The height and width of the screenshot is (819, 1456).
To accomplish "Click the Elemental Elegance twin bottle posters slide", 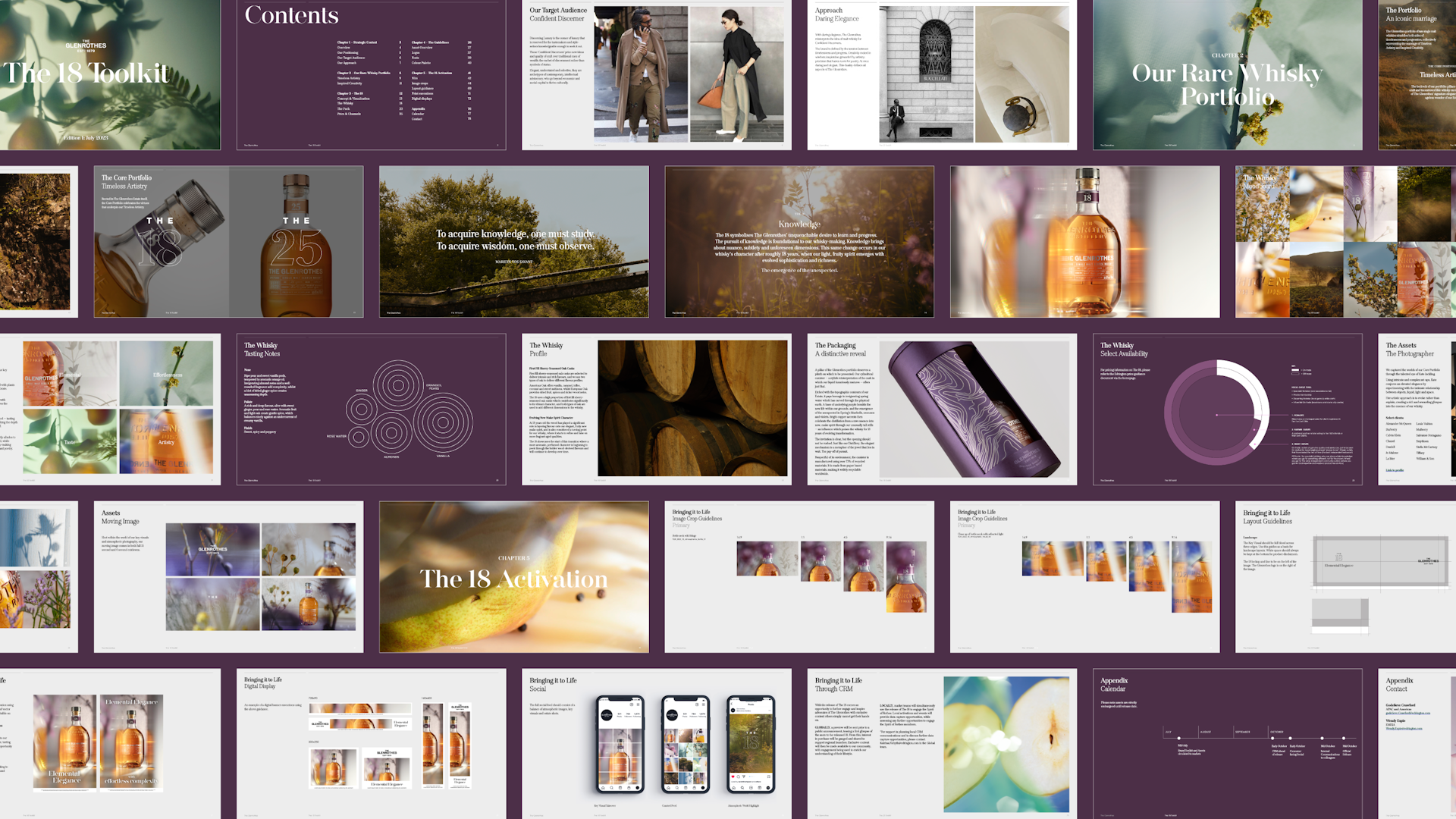I will pyautogui.click(x=110, y=744).
